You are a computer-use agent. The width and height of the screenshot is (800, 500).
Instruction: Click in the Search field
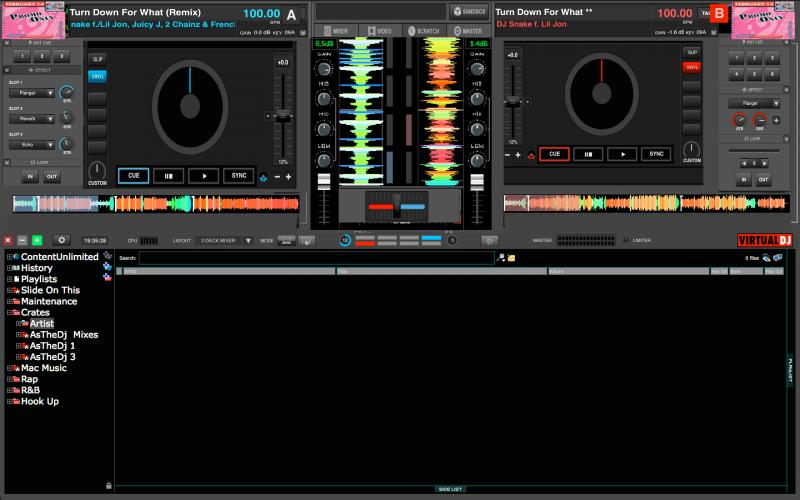316,258
